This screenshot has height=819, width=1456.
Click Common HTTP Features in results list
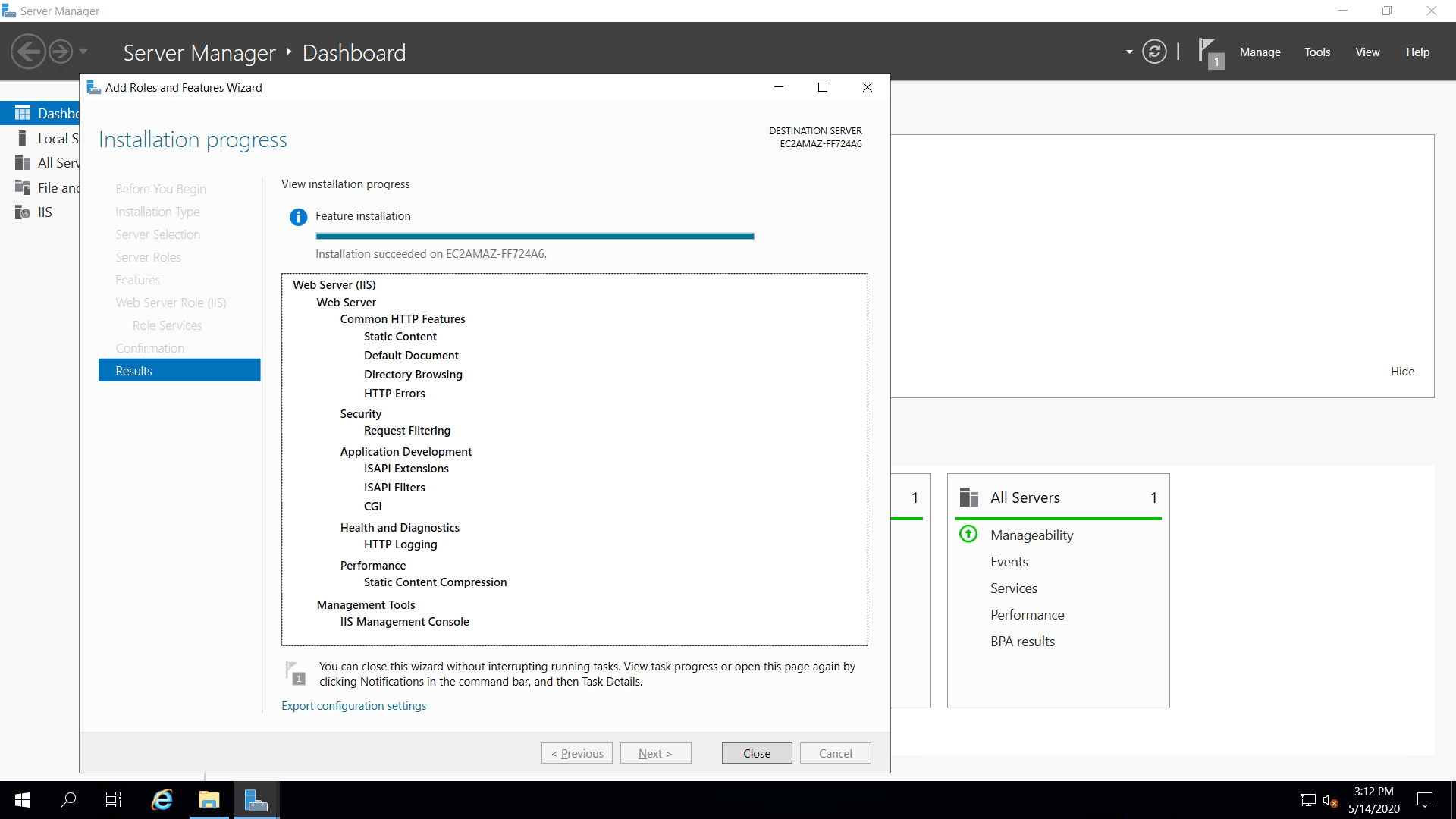403,319
